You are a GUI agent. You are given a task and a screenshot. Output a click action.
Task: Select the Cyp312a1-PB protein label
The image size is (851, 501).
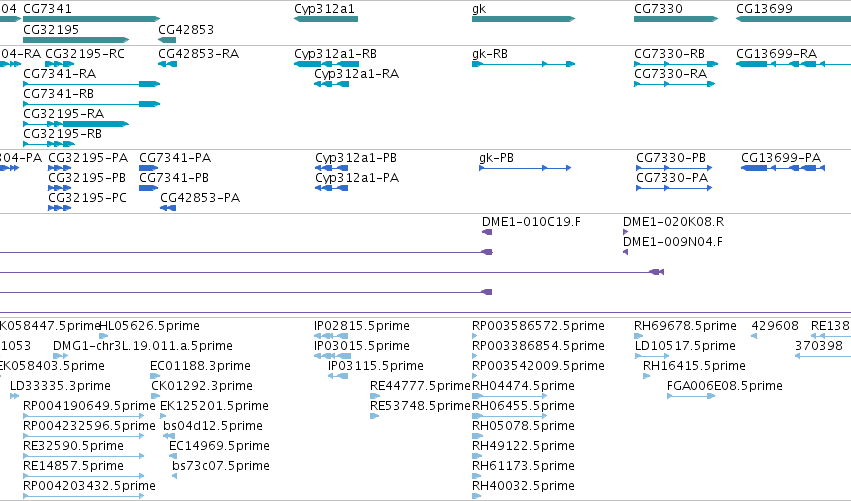pos(355,158)
